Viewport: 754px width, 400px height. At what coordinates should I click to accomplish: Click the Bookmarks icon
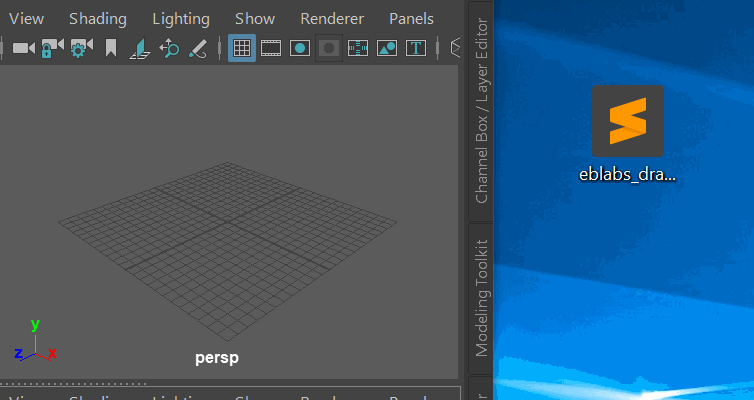pos(111,48)
